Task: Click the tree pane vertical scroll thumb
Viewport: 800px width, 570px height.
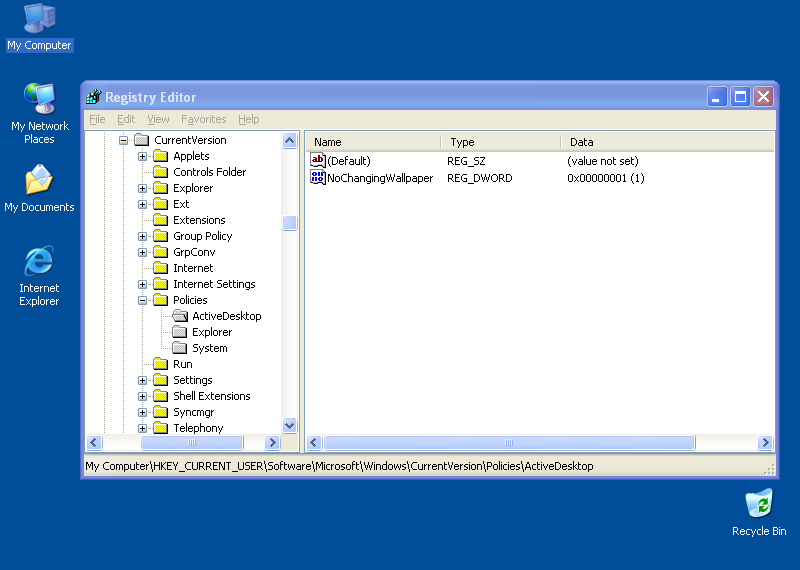Action: pos(289,223)
